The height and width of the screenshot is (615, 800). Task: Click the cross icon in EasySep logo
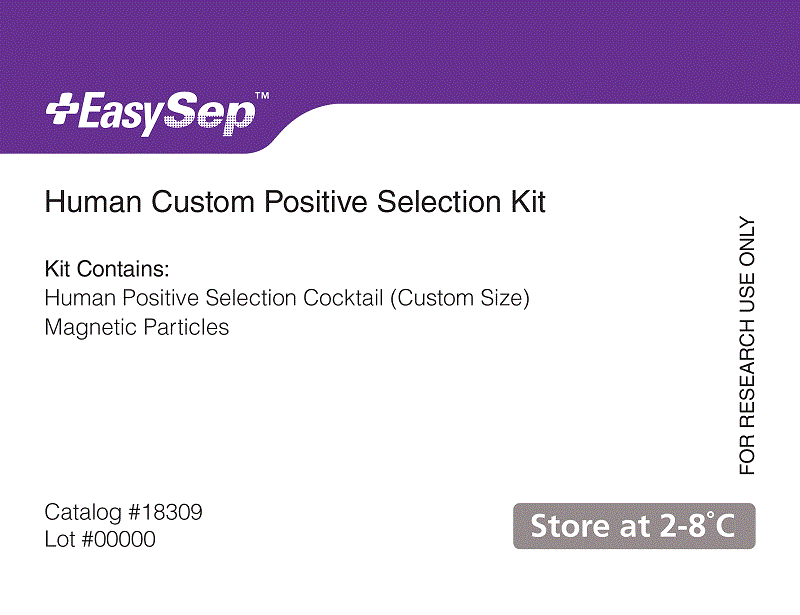pyautogui.click(x=62, y=109)
